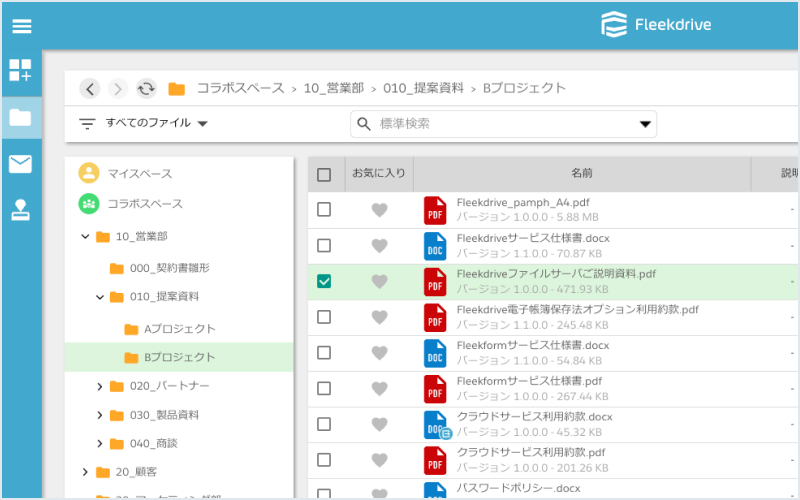
Task: Go to 10_営業部 in breadcrumb
Action: coord(334,88)
